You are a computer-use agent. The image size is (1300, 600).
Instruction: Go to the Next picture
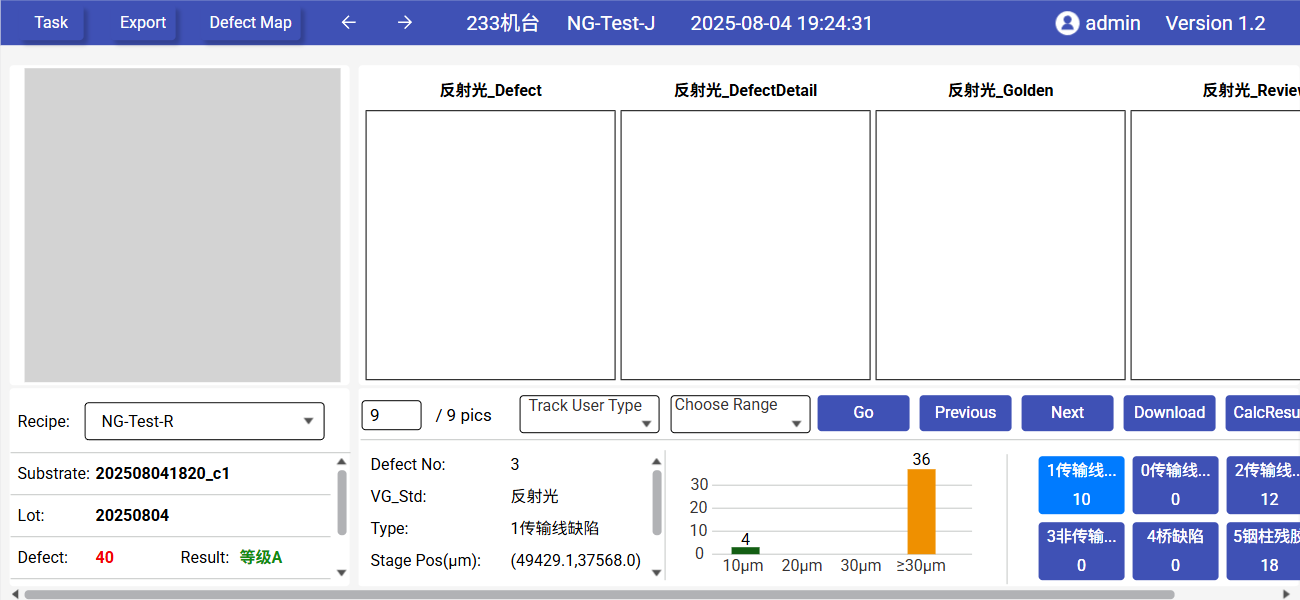[1067, 413]
